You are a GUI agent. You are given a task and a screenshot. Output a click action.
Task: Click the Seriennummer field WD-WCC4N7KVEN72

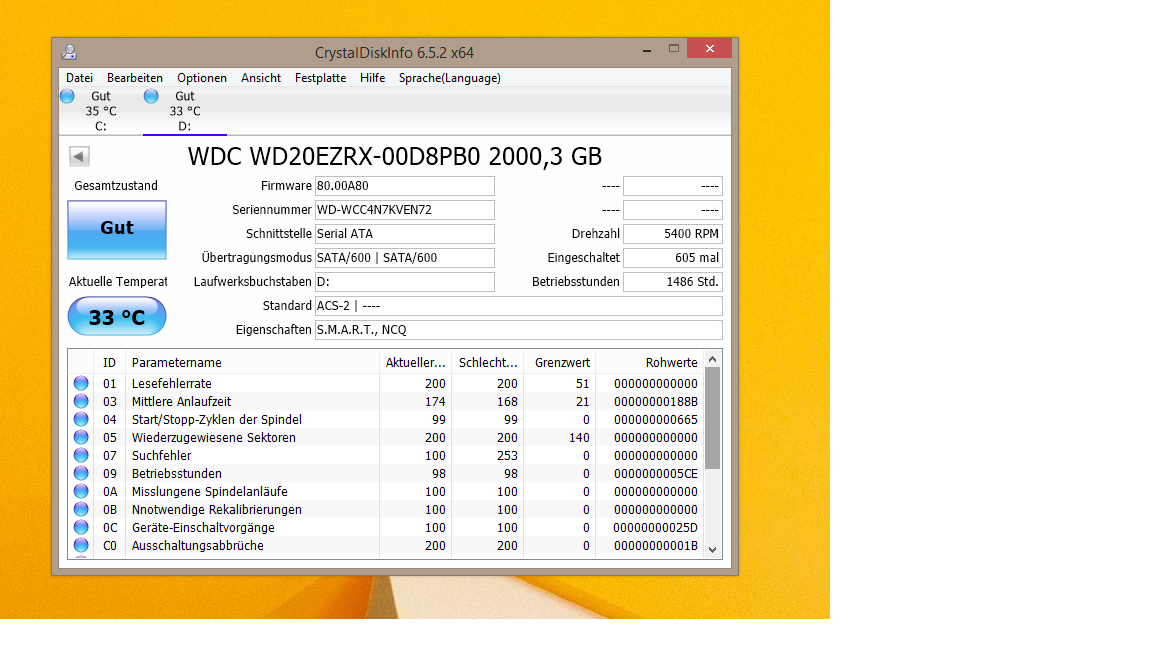tap(405, 210)
